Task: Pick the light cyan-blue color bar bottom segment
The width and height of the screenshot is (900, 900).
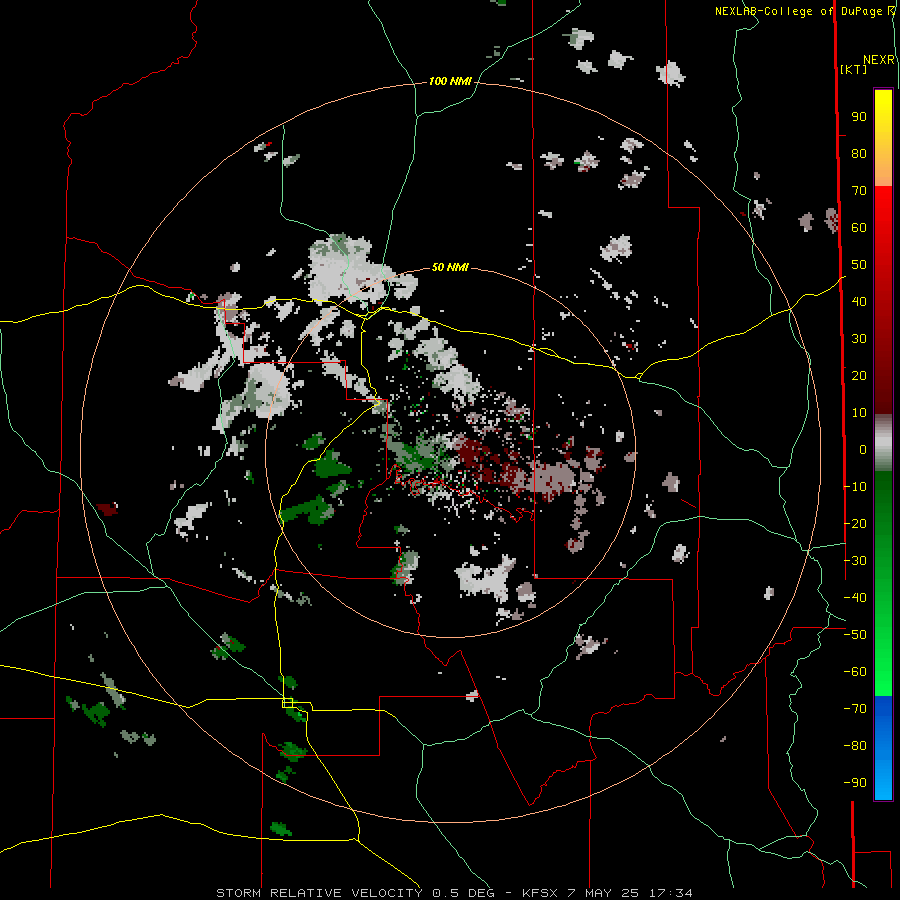Action: point(883,783)
